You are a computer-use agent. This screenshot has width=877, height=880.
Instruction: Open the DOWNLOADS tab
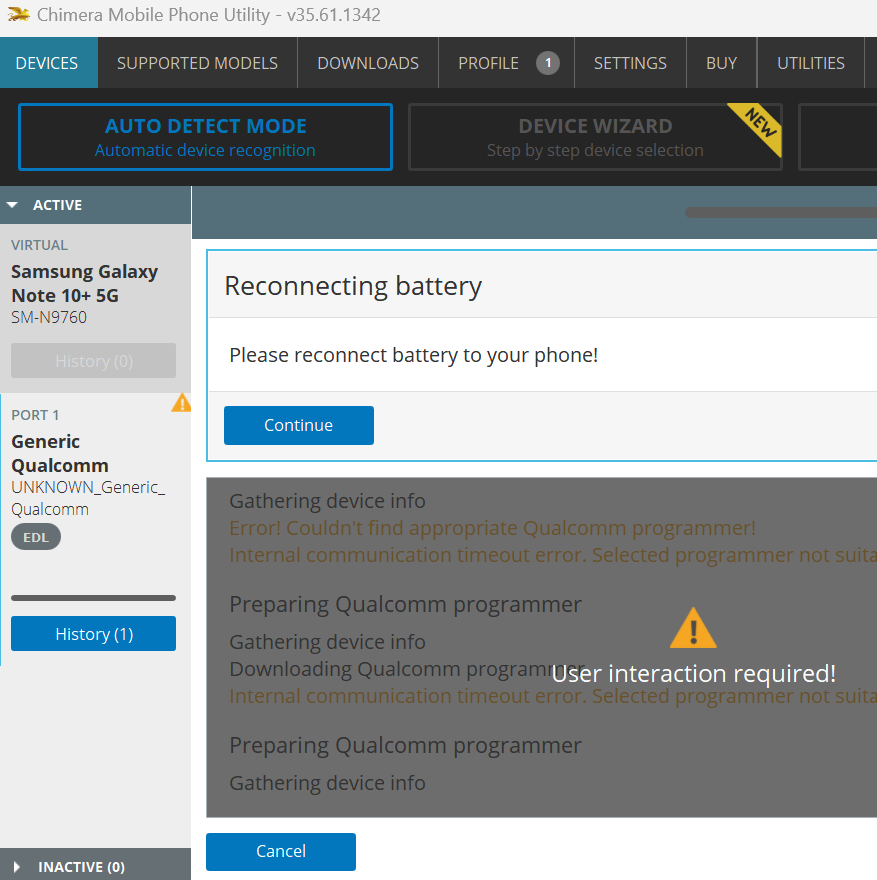coord(367,62)
